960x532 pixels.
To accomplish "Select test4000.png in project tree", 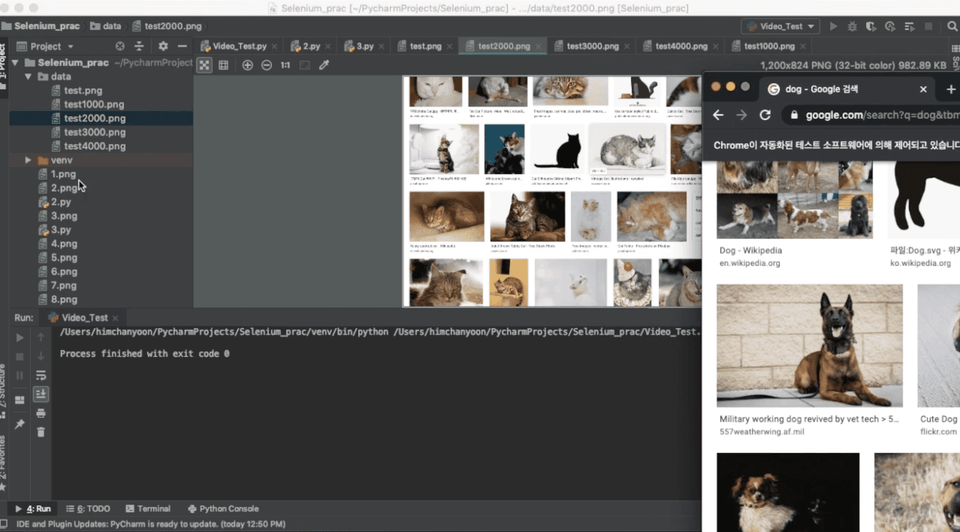I will [94, 146].
